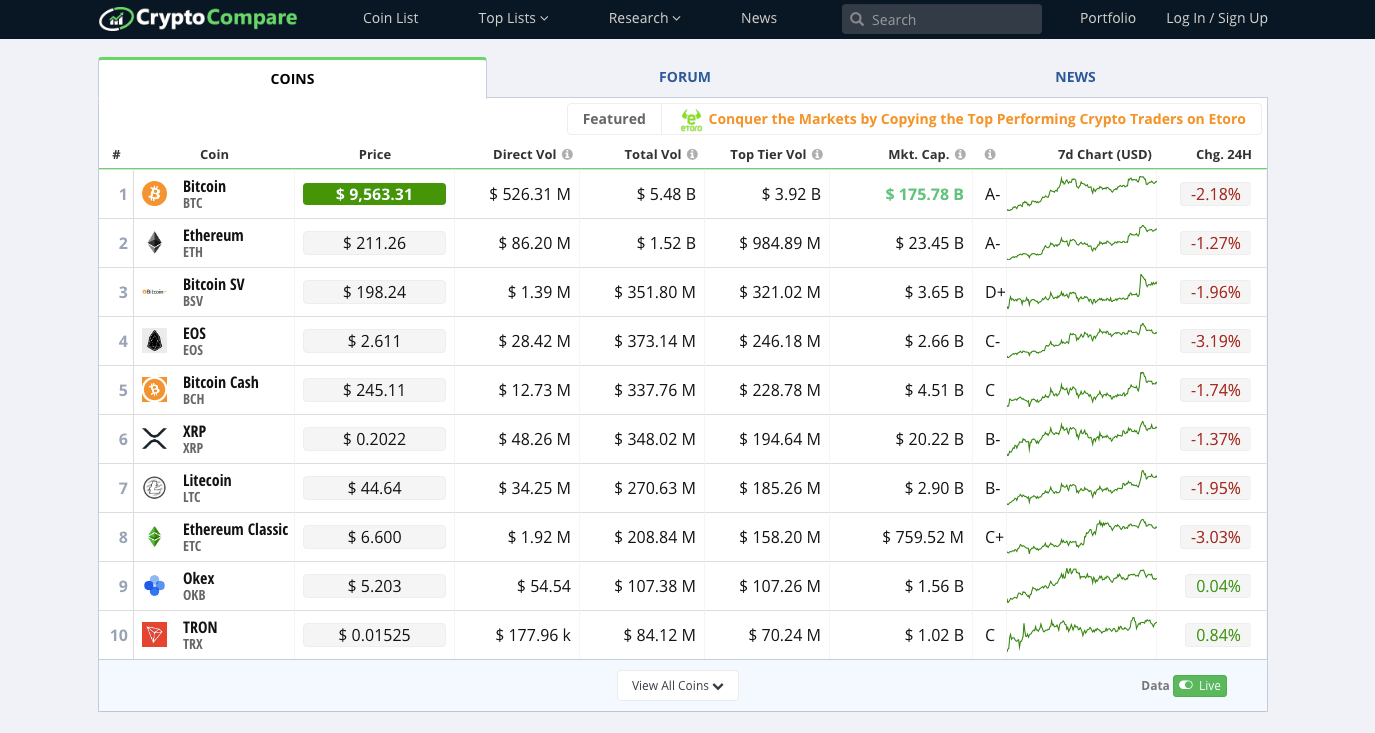Select the Ethereum coin logo

154,242
